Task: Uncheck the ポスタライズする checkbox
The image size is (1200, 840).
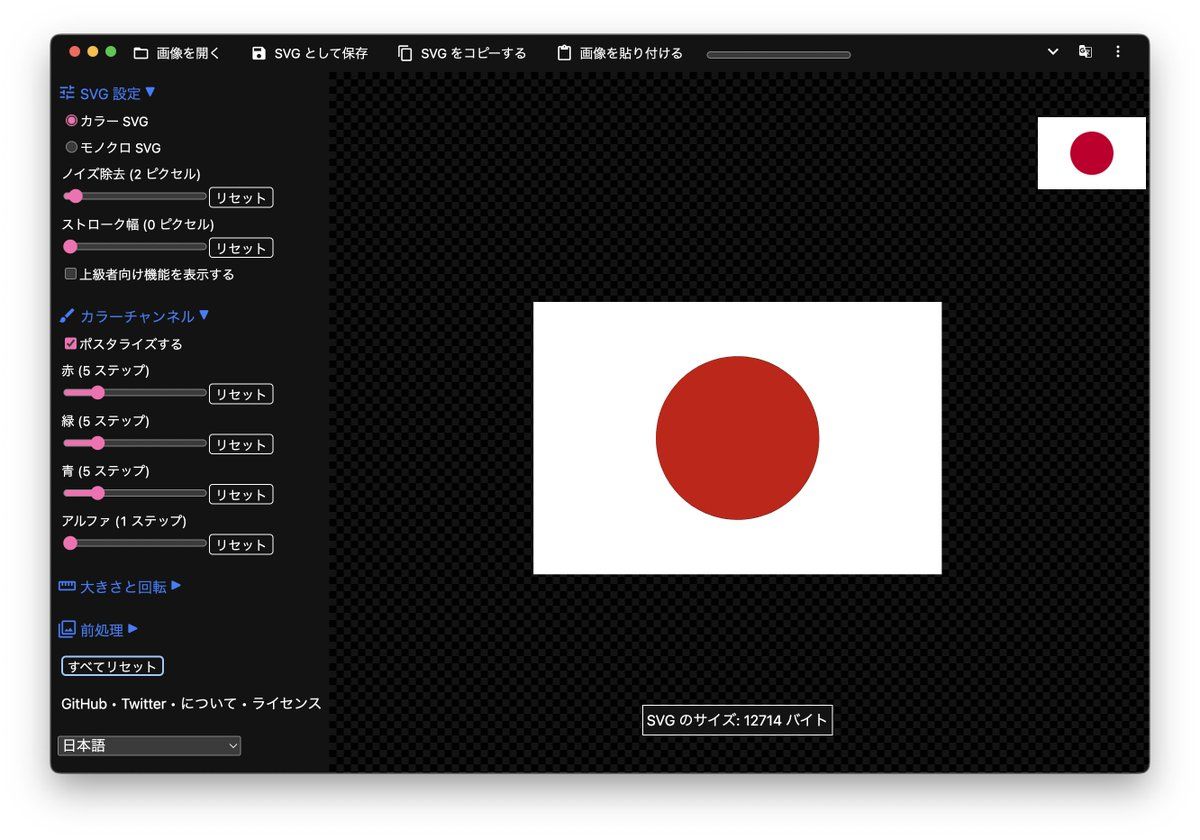Action: click(71, 343)
